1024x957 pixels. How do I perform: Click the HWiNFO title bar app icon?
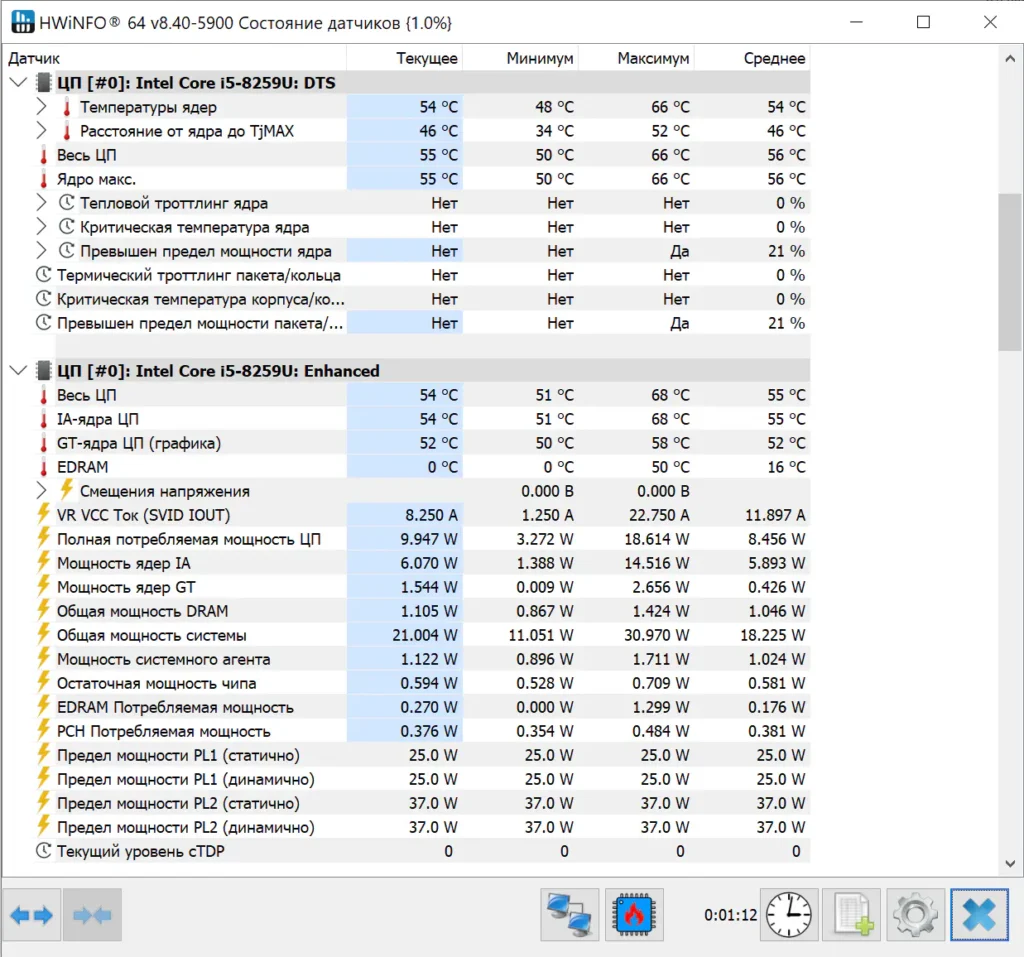tap(22, 22)
